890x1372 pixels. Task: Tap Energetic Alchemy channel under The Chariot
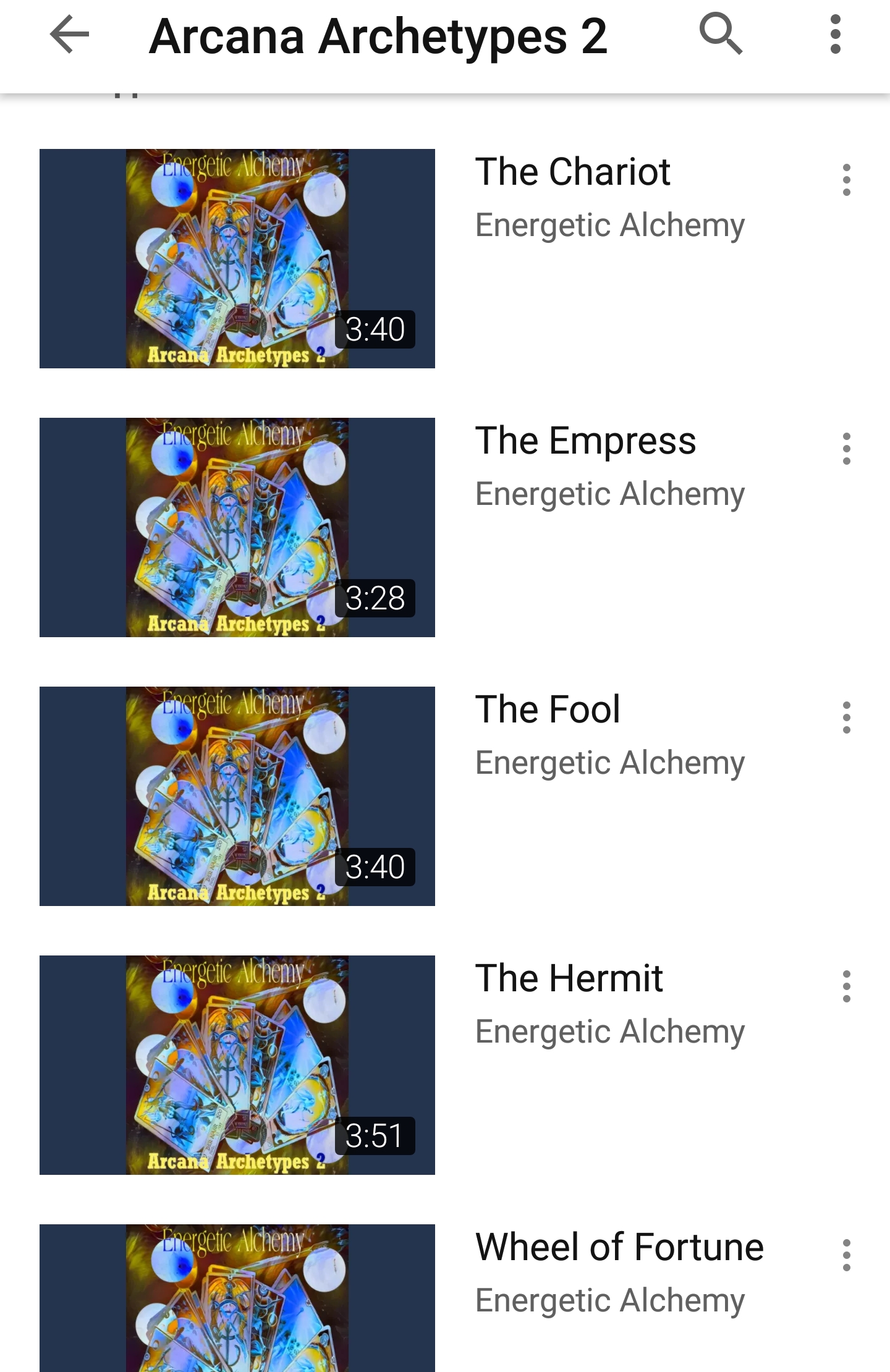tap(610, 226)
